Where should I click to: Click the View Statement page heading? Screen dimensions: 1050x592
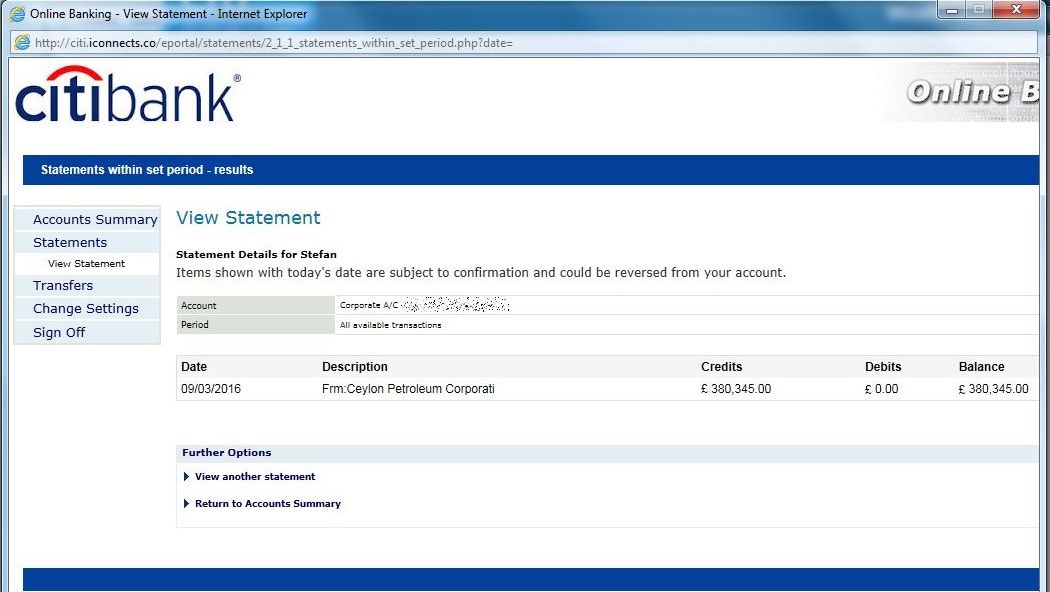(x=248, y=218)
